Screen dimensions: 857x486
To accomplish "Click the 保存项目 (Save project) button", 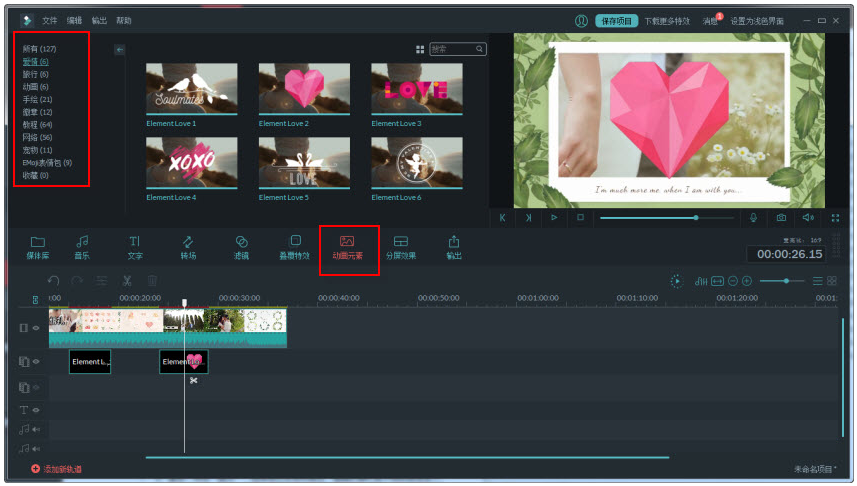I will click(615, 20).
